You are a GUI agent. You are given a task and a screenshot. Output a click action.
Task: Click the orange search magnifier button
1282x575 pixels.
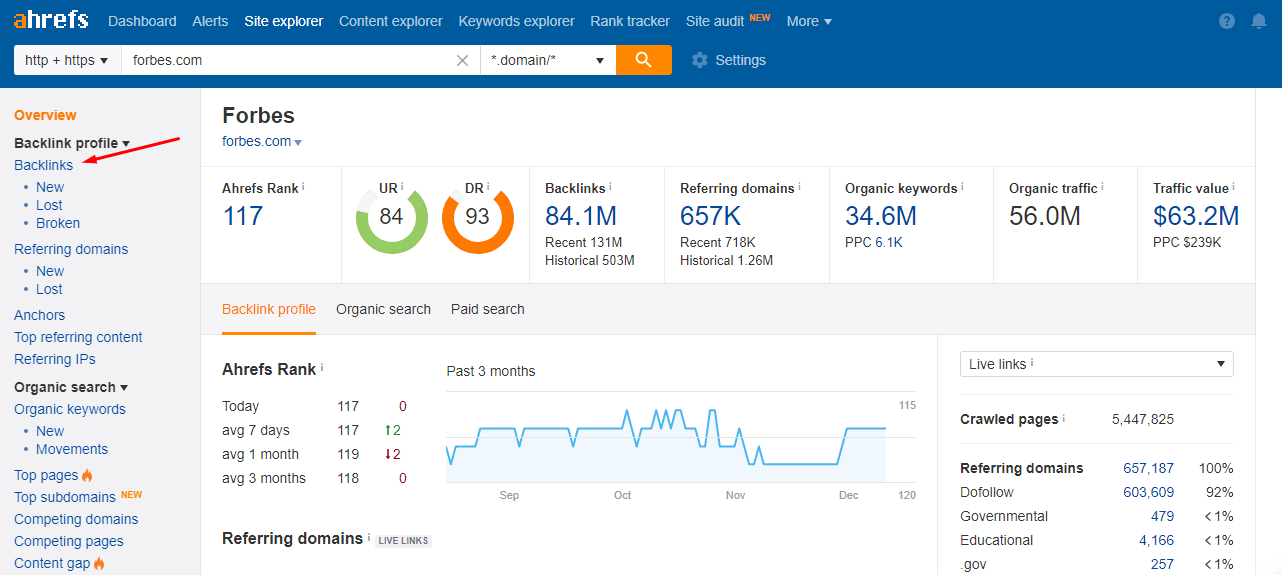(644, 60)
